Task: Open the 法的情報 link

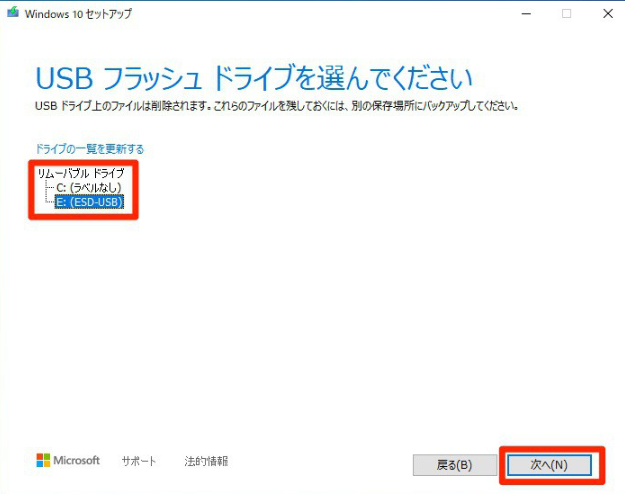Action: click(x=206, y=461)
